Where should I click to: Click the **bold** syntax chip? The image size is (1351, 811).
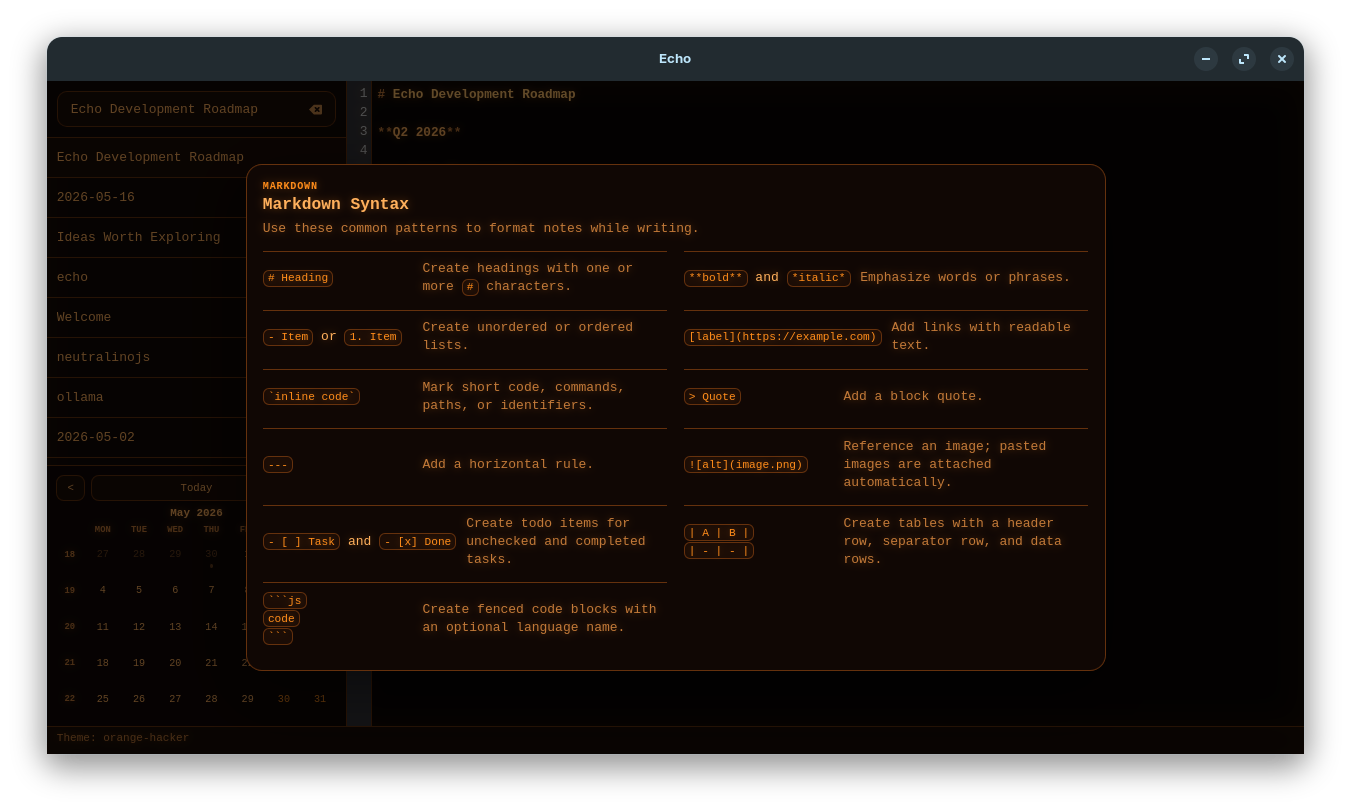coord(716,278)
